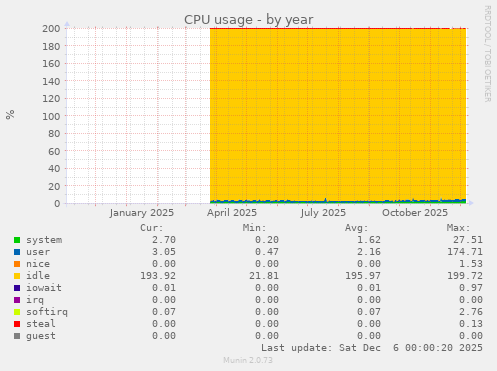This screenshot has height=371, width=497.
Task: Click softirq current value 0.07
Action: (164, 312)
